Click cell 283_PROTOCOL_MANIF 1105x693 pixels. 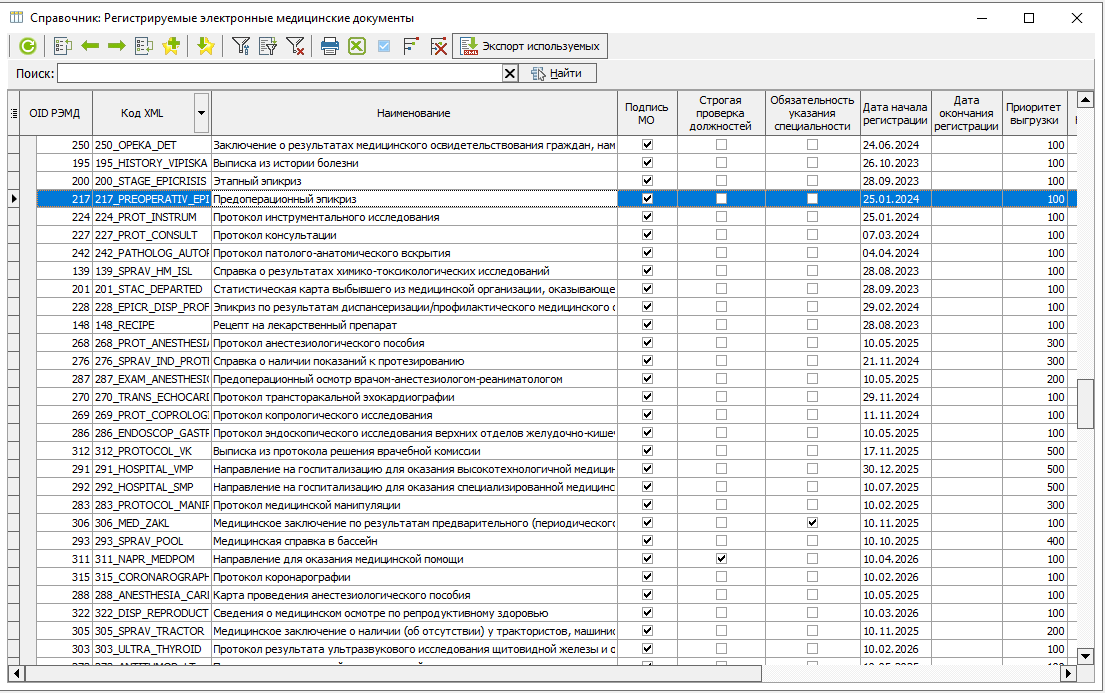[152, 505]
